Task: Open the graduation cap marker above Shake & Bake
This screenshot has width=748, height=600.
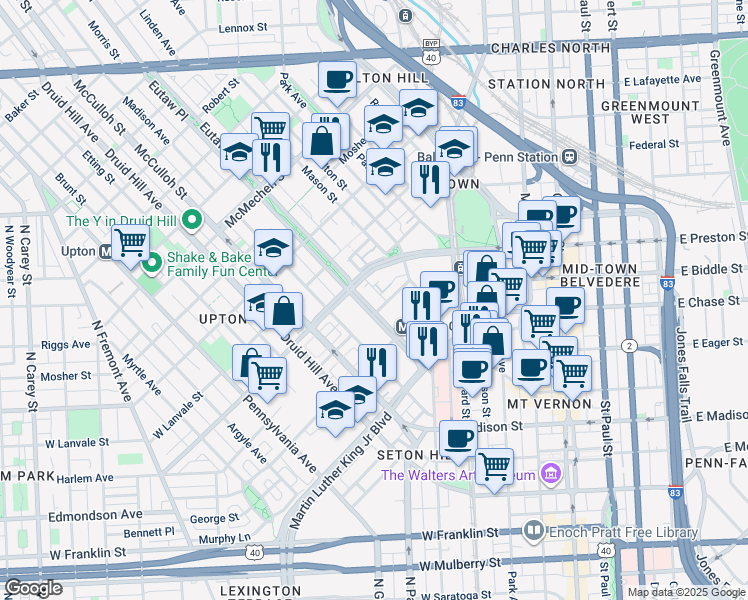Action: coord(273,250)
